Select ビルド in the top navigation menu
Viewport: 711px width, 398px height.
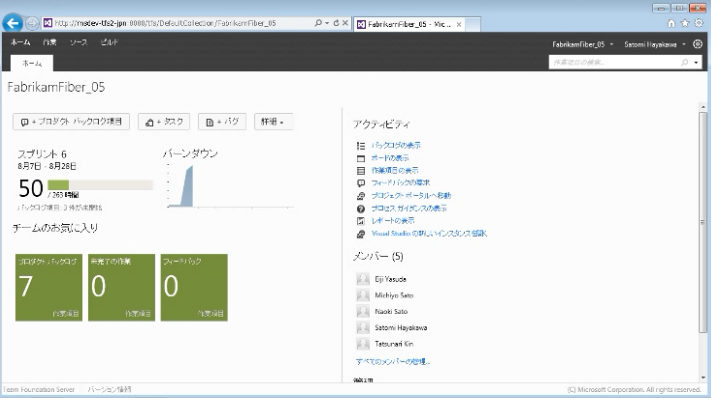[109, 42]
